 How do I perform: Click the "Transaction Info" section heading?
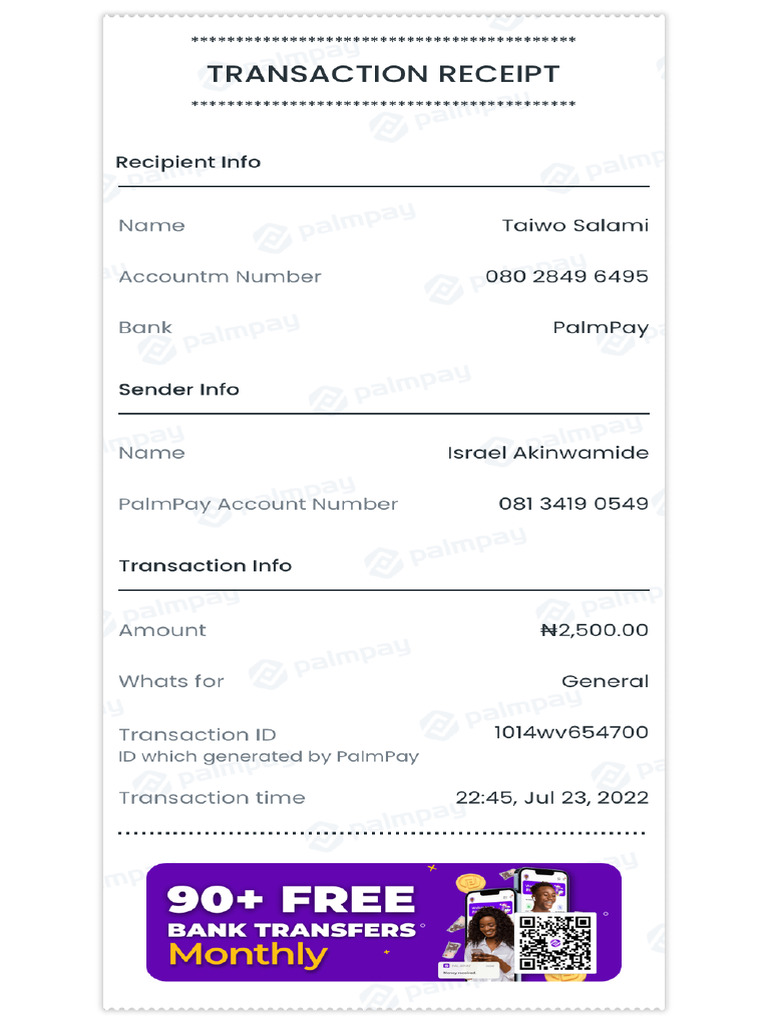[205, 565]
